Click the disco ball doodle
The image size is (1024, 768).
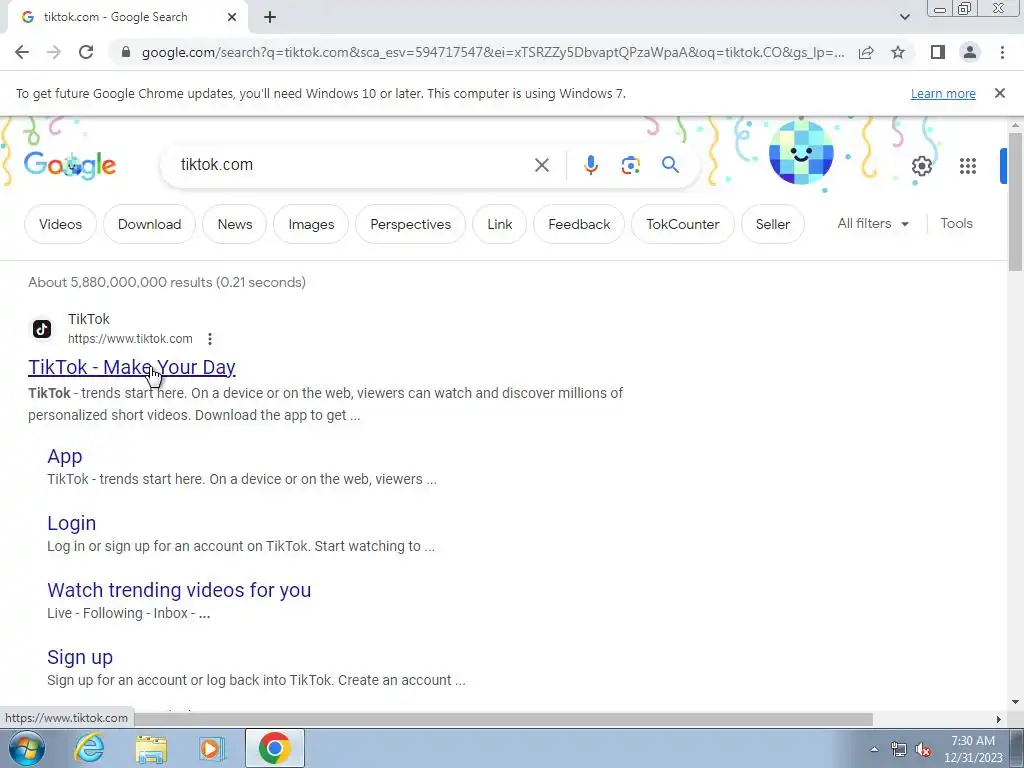(x=801, y=153)
